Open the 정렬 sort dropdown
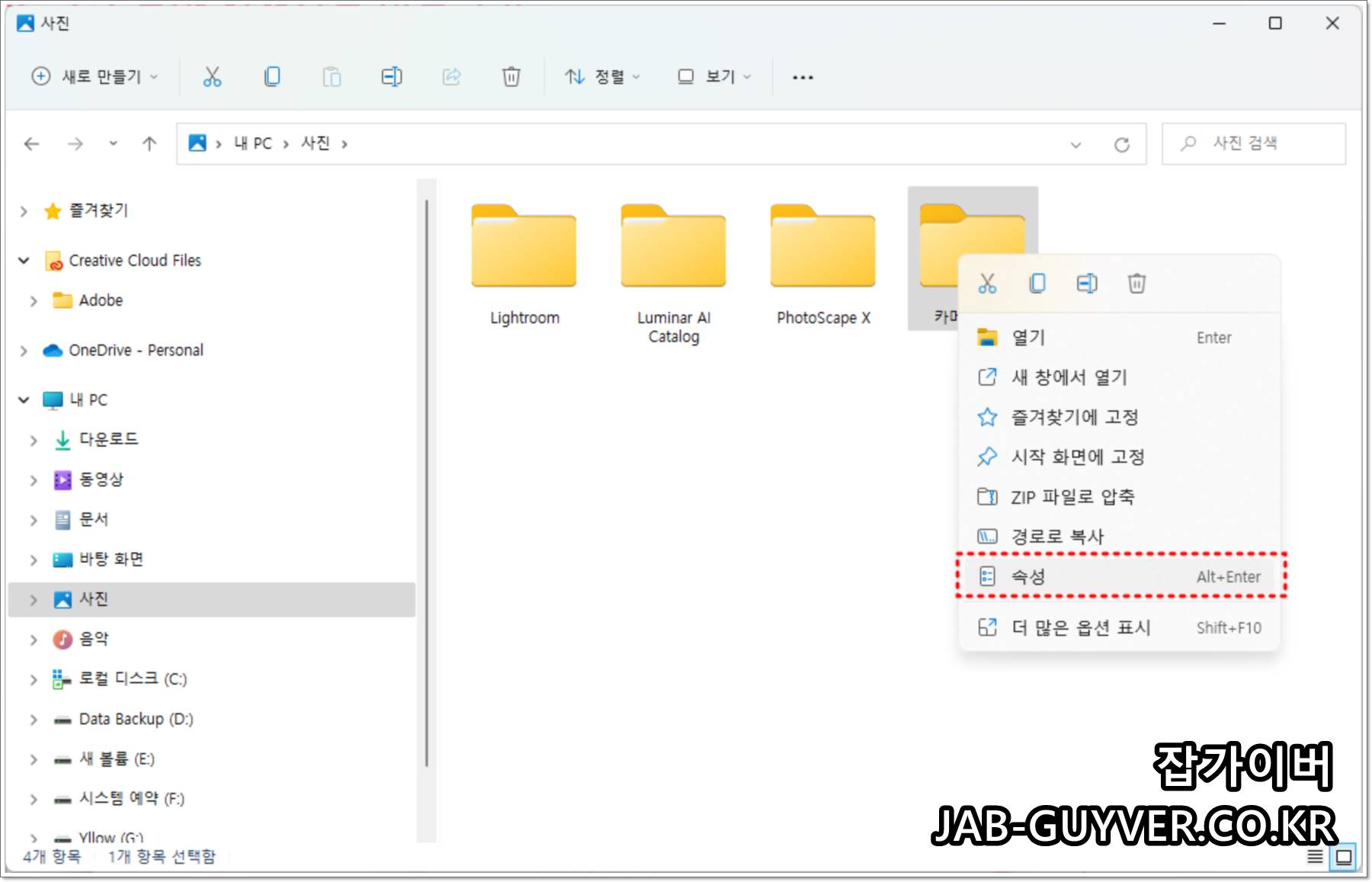Image resolution: width=1372 pixels, height=882 pixels. click(x=602, y=76)
